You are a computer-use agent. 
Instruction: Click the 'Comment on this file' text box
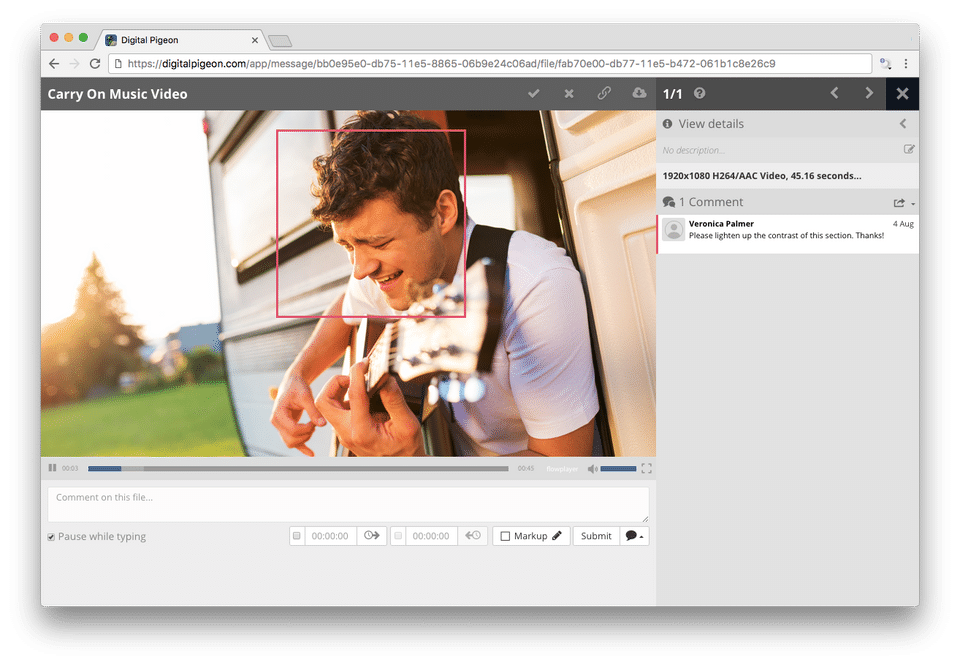click(348, 505)
